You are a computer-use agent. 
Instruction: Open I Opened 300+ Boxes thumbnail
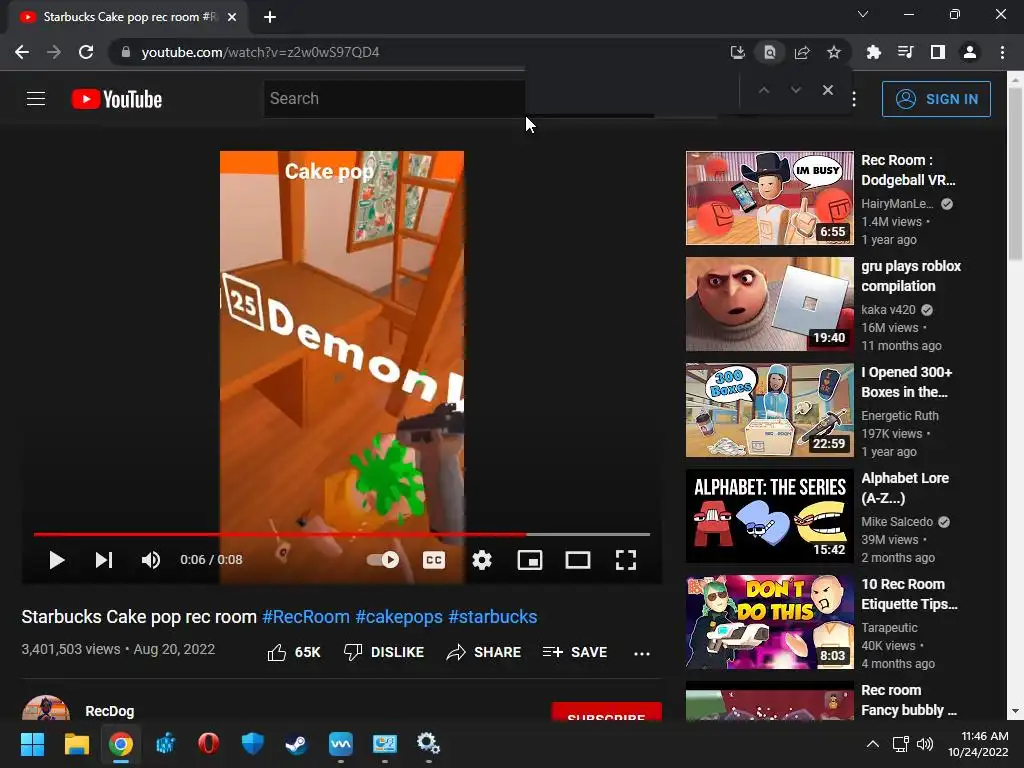click(770, 409)
